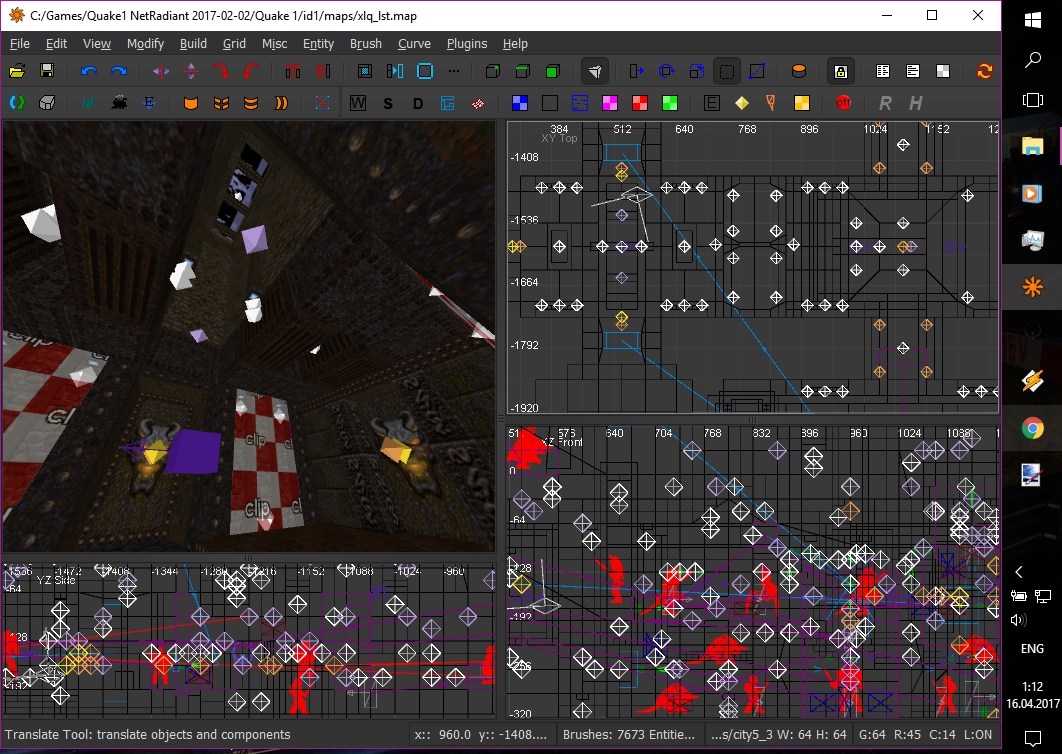Open the taskbar volume control

(x=1018, y=619)
